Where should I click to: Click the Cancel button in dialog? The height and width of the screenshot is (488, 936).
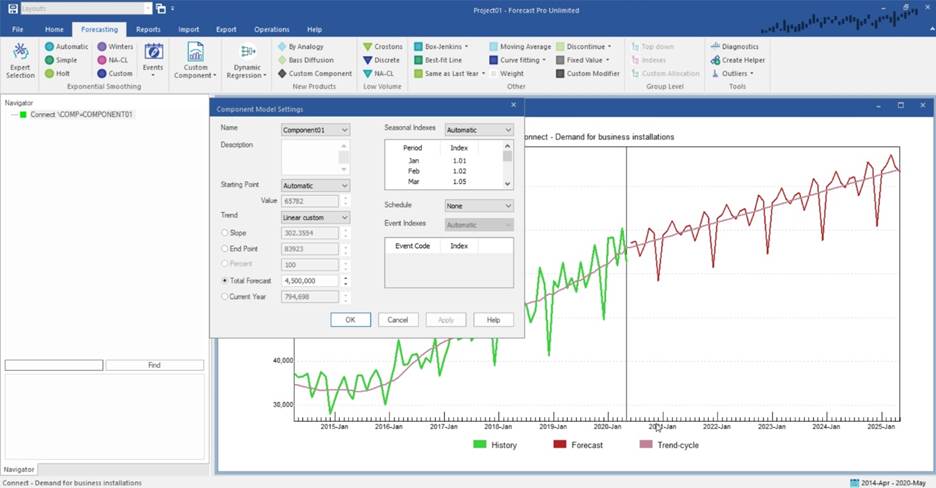[x=398, y=320]
